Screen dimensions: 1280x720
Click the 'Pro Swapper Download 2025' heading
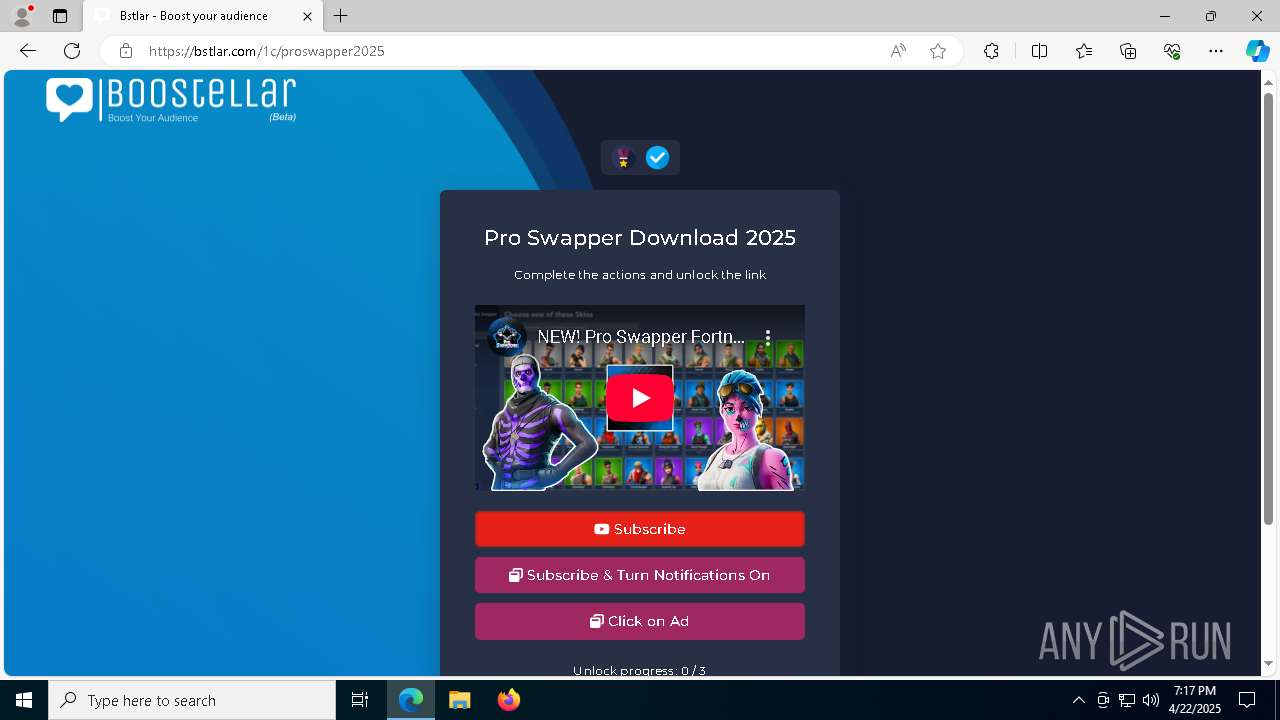[x=640, y=238]
